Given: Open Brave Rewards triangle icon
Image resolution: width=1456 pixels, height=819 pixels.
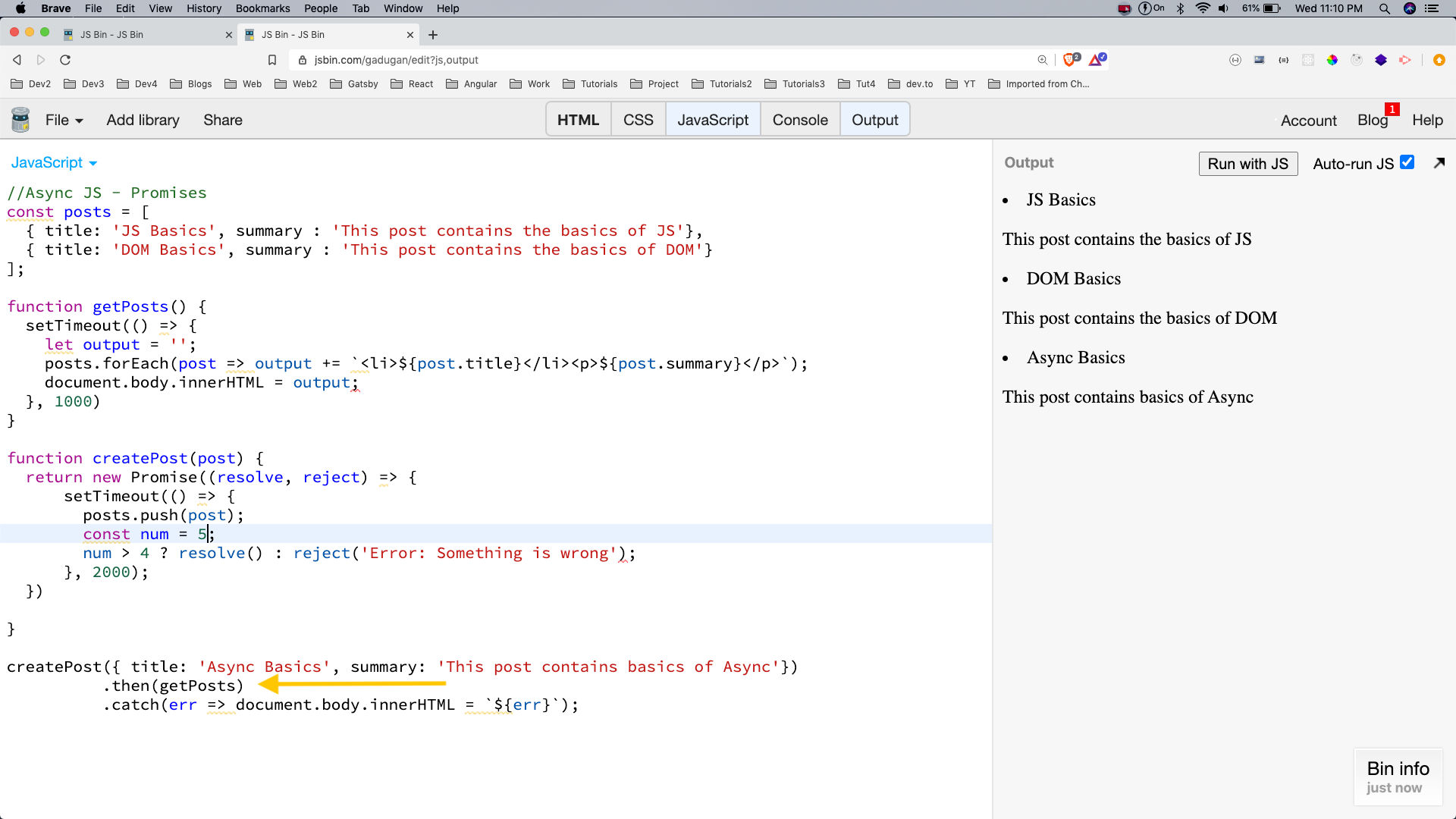Looking at the screenshot, I should pos(1097,59).
